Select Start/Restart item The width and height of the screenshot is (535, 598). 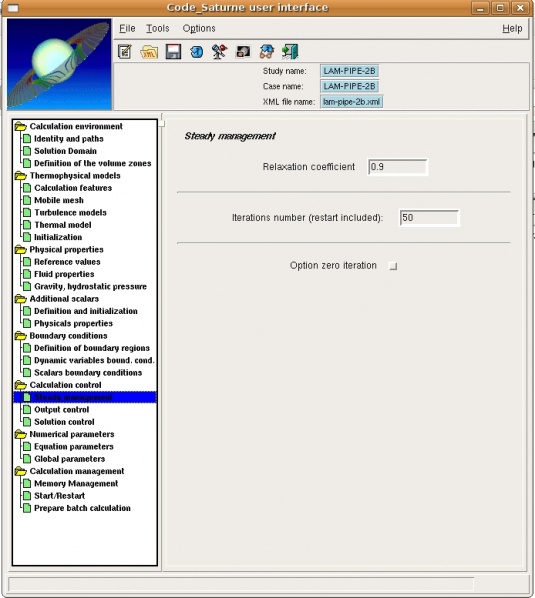coord(59,495)
